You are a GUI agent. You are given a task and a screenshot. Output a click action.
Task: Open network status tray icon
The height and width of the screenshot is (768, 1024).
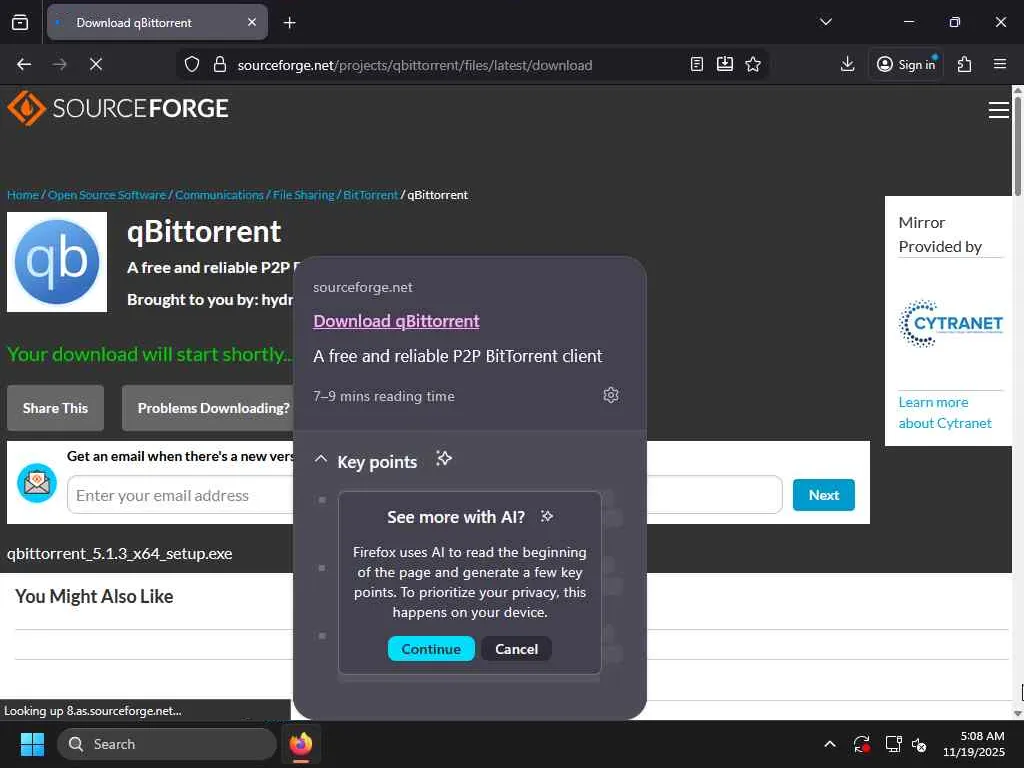[x=893, y=744]
